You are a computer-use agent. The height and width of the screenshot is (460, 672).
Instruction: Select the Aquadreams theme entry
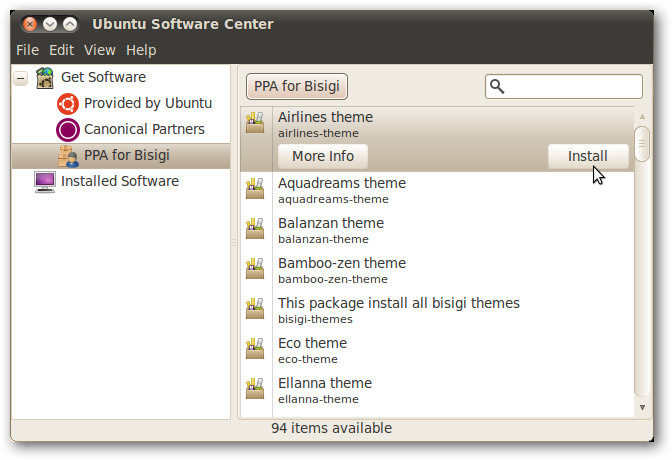pyautogui.click(x=437, y=191)
